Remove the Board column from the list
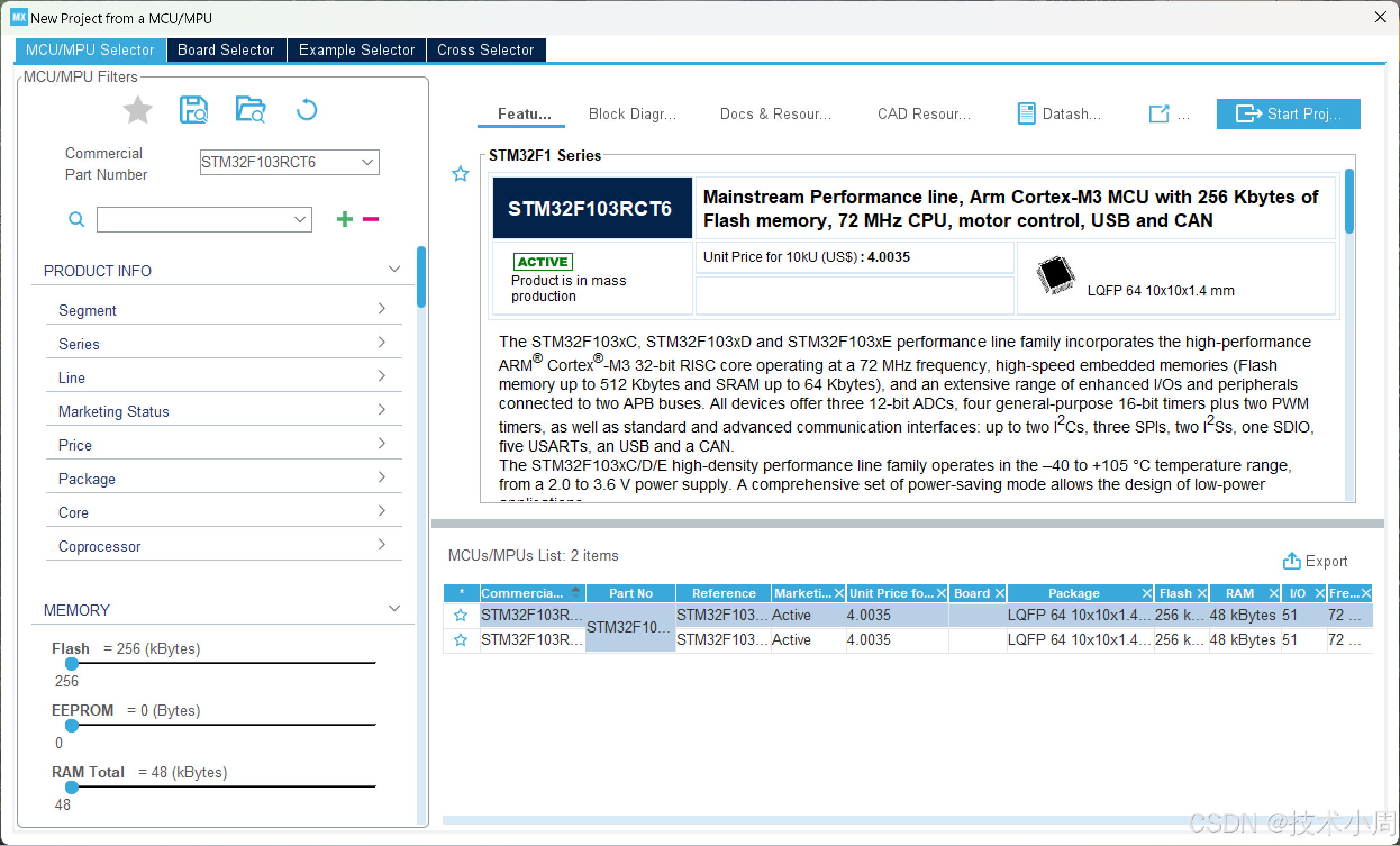 pyautogui.click(x=999, y=593)
